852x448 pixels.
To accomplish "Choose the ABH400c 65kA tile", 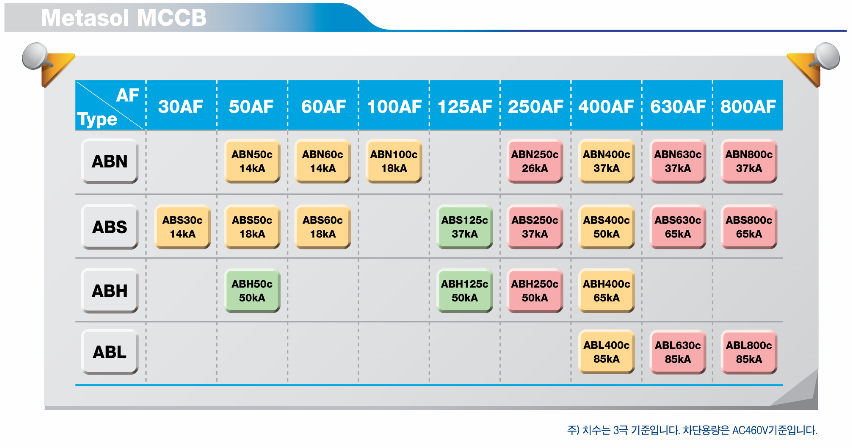I will pyautogui.click(x=606, y=291).
